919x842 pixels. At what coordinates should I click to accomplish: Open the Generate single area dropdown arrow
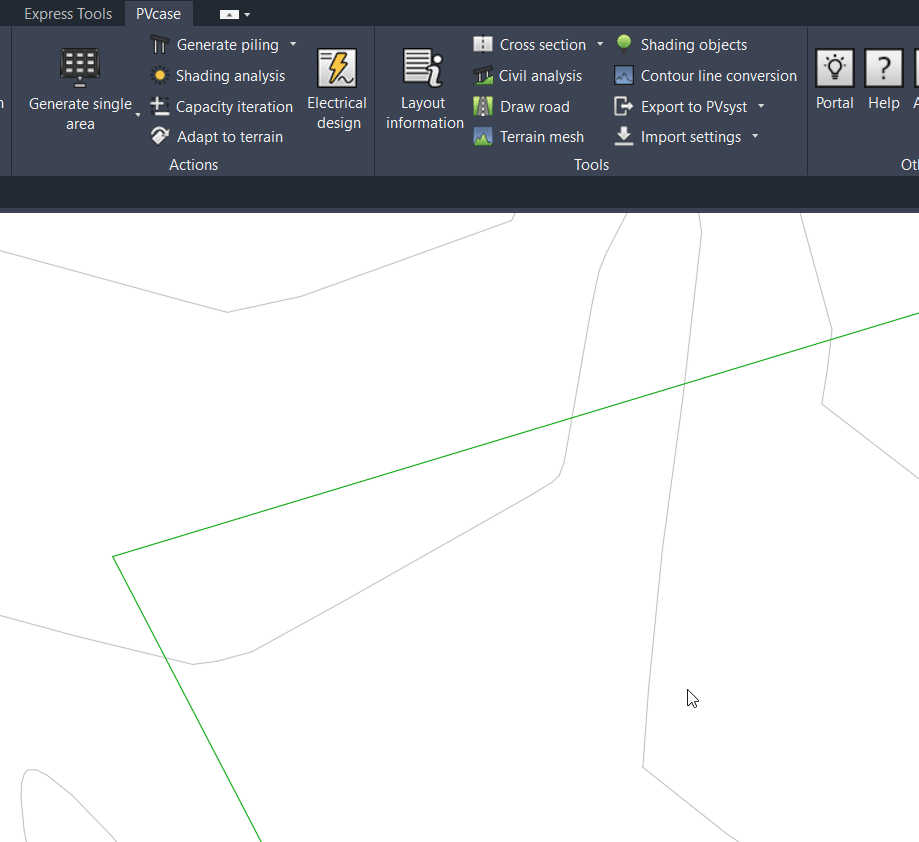point(138,115)
